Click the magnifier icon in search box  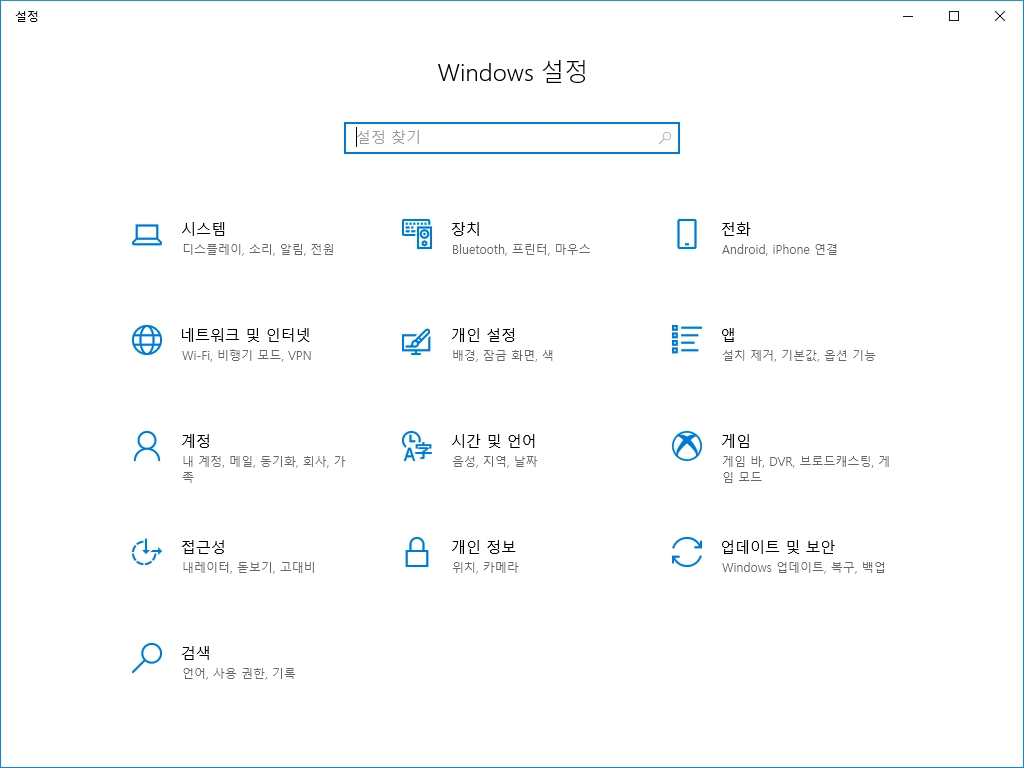tap(665, 138)
